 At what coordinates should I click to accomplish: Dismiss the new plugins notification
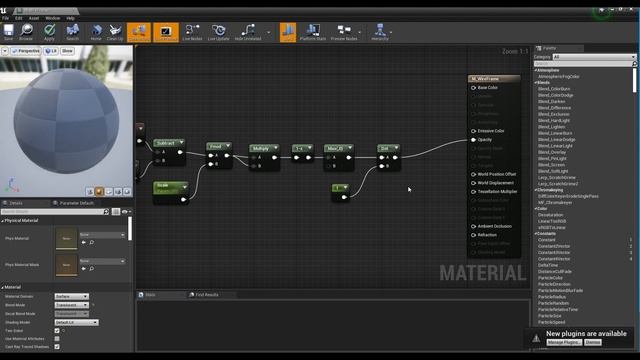pos(593,342)
